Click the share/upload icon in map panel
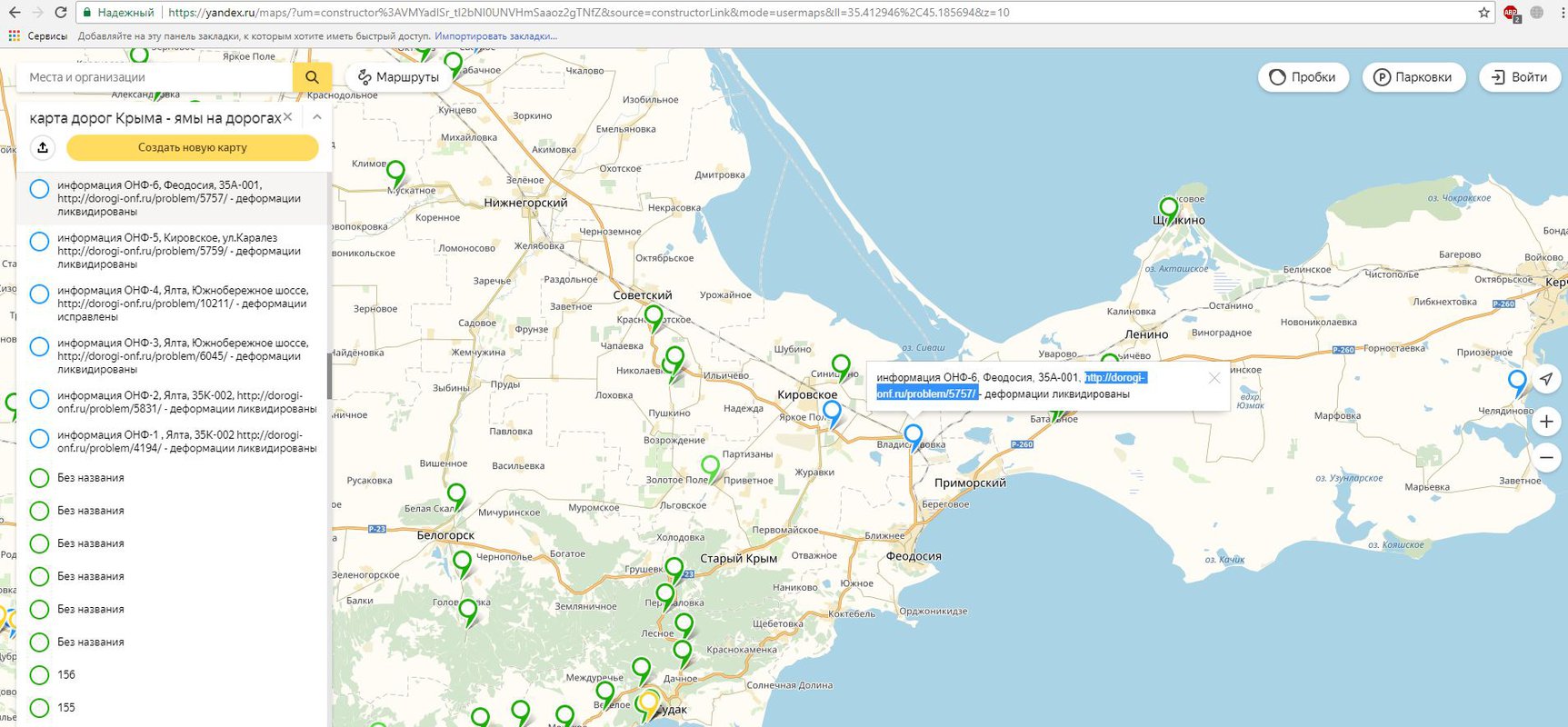 point(43,147)
